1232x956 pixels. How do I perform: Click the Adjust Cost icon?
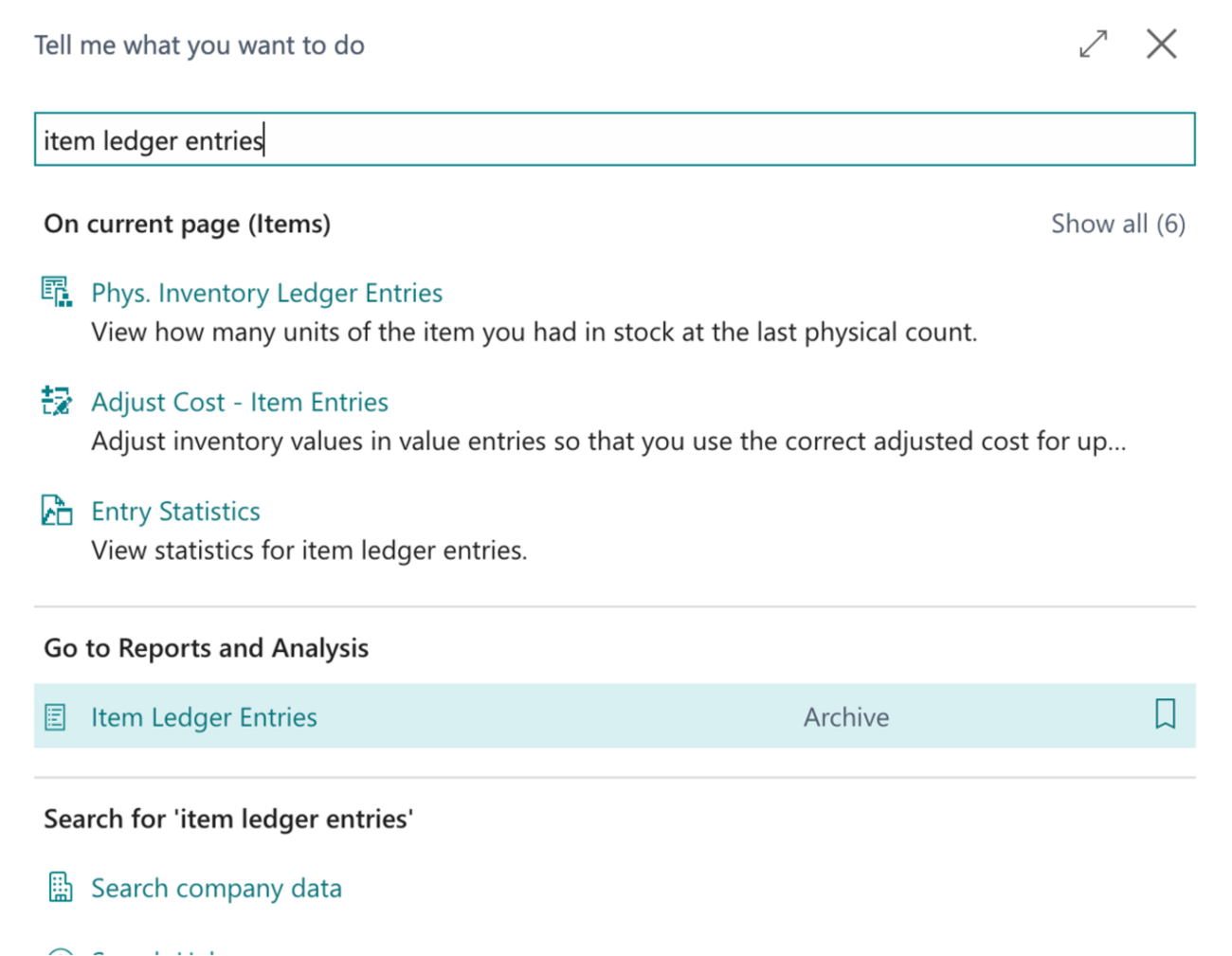56,401
